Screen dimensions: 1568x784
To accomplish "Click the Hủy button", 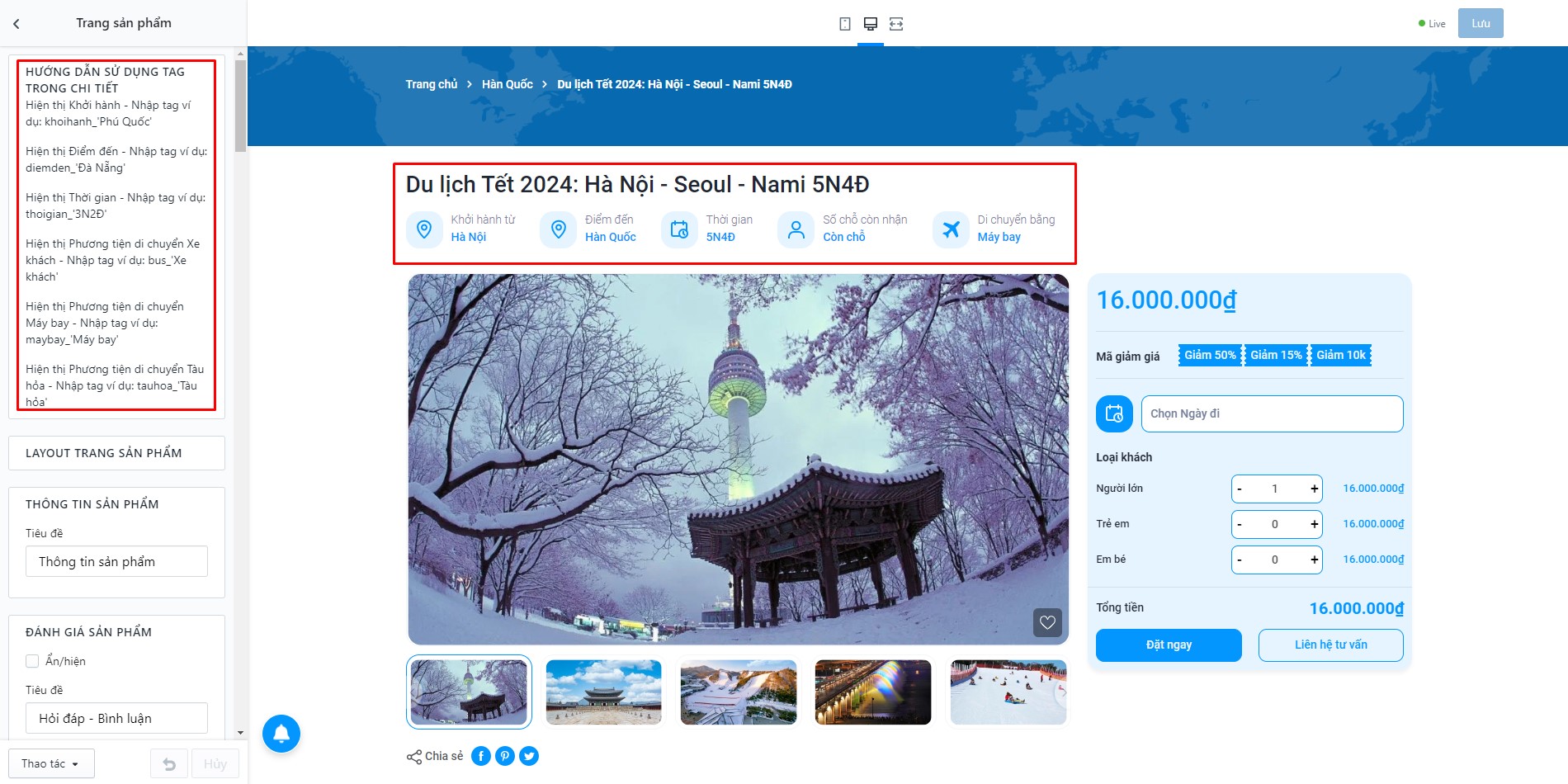I will point(215,764).
